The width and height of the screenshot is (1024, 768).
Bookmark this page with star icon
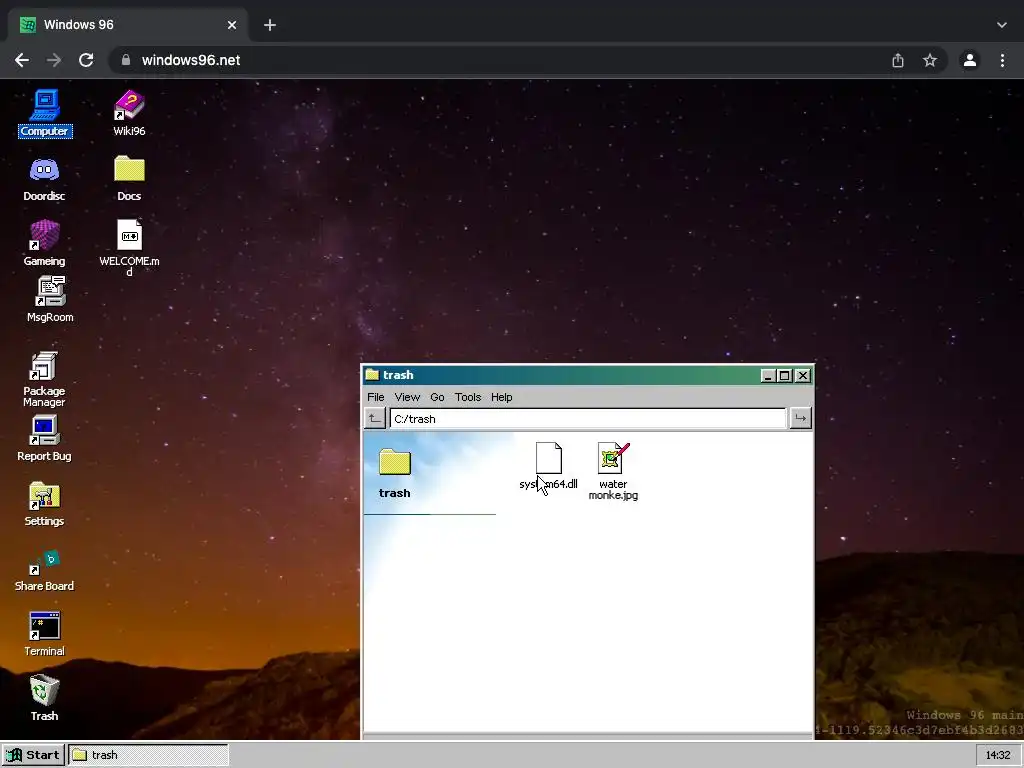tap(930, 60)
